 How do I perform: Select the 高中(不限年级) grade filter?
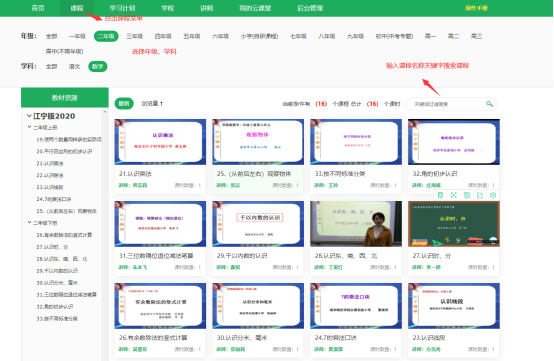point(64,51)
